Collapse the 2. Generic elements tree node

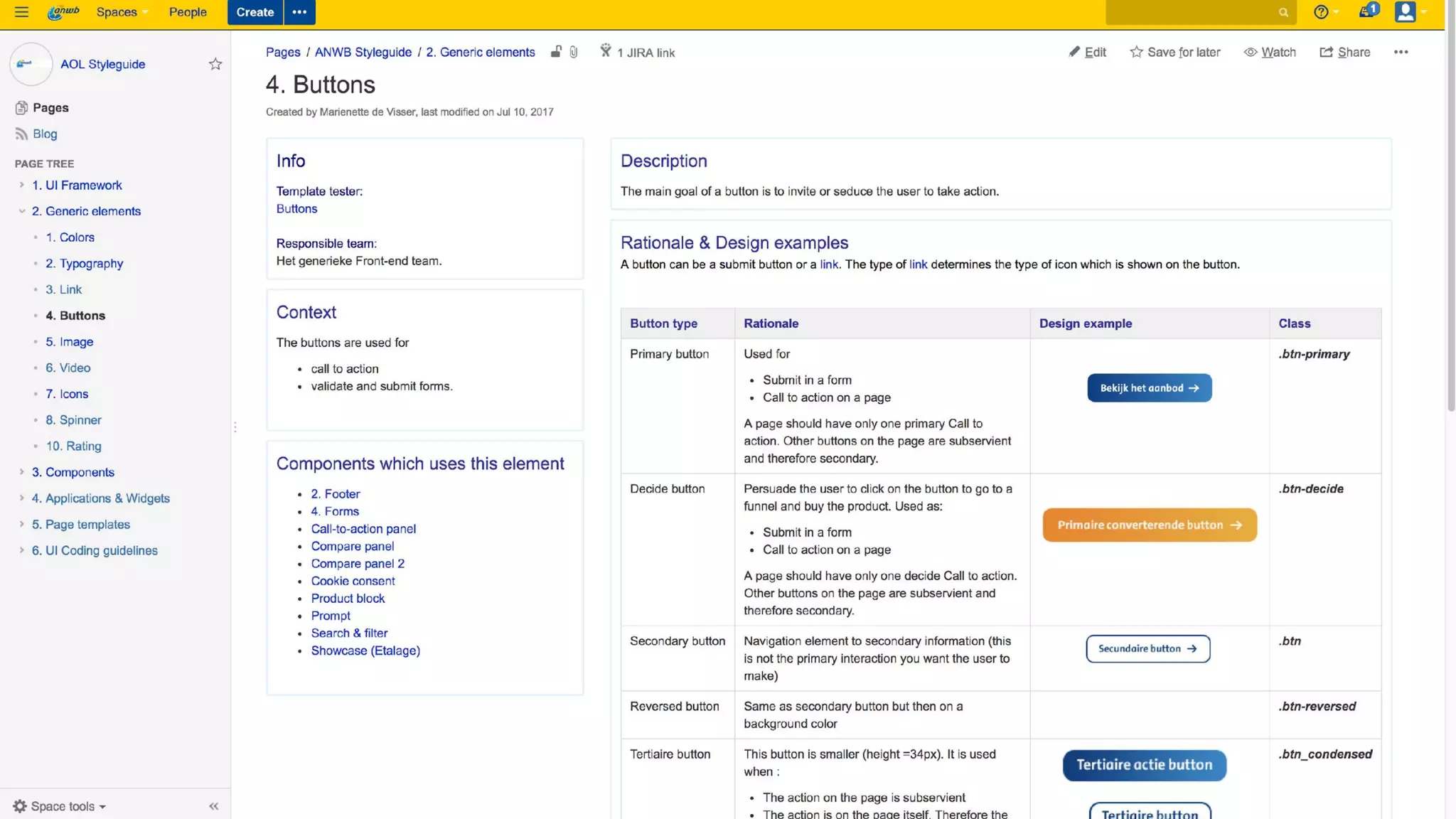pos(21,211)
